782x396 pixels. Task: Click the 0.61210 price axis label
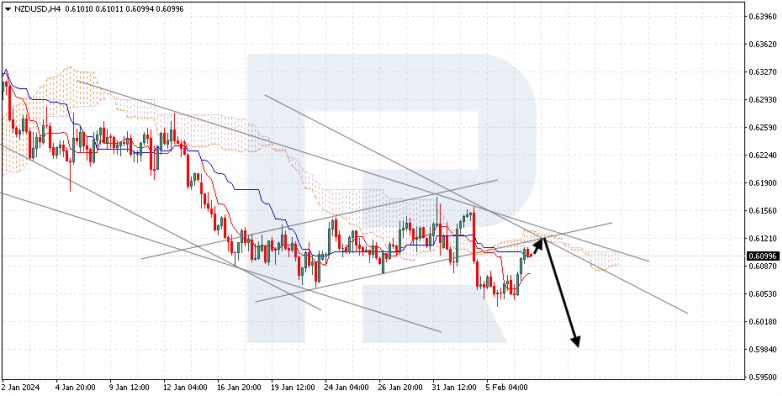[x=763, y=238]
